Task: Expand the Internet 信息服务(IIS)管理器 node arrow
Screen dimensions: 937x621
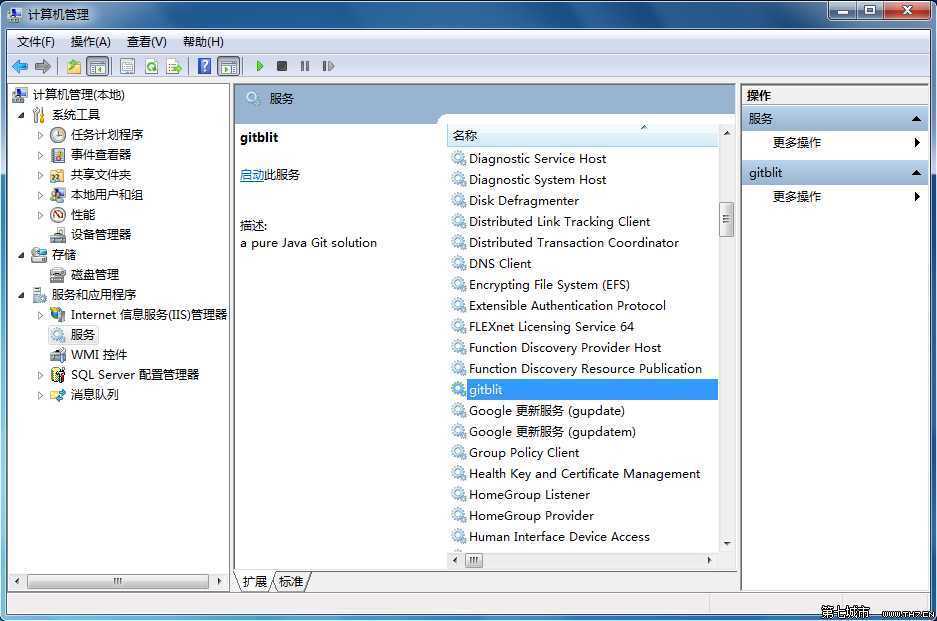Action: tap(40, 315)
